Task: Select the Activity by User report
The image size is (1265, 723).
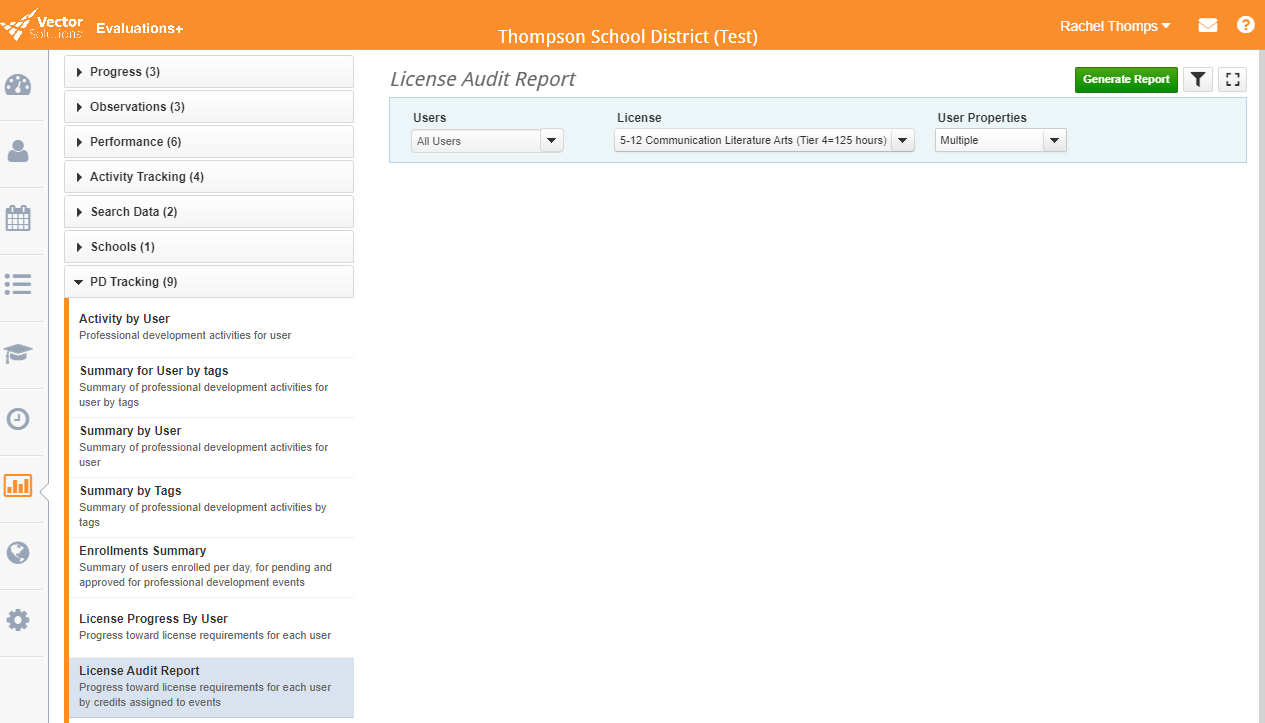Action: [211, 327]
